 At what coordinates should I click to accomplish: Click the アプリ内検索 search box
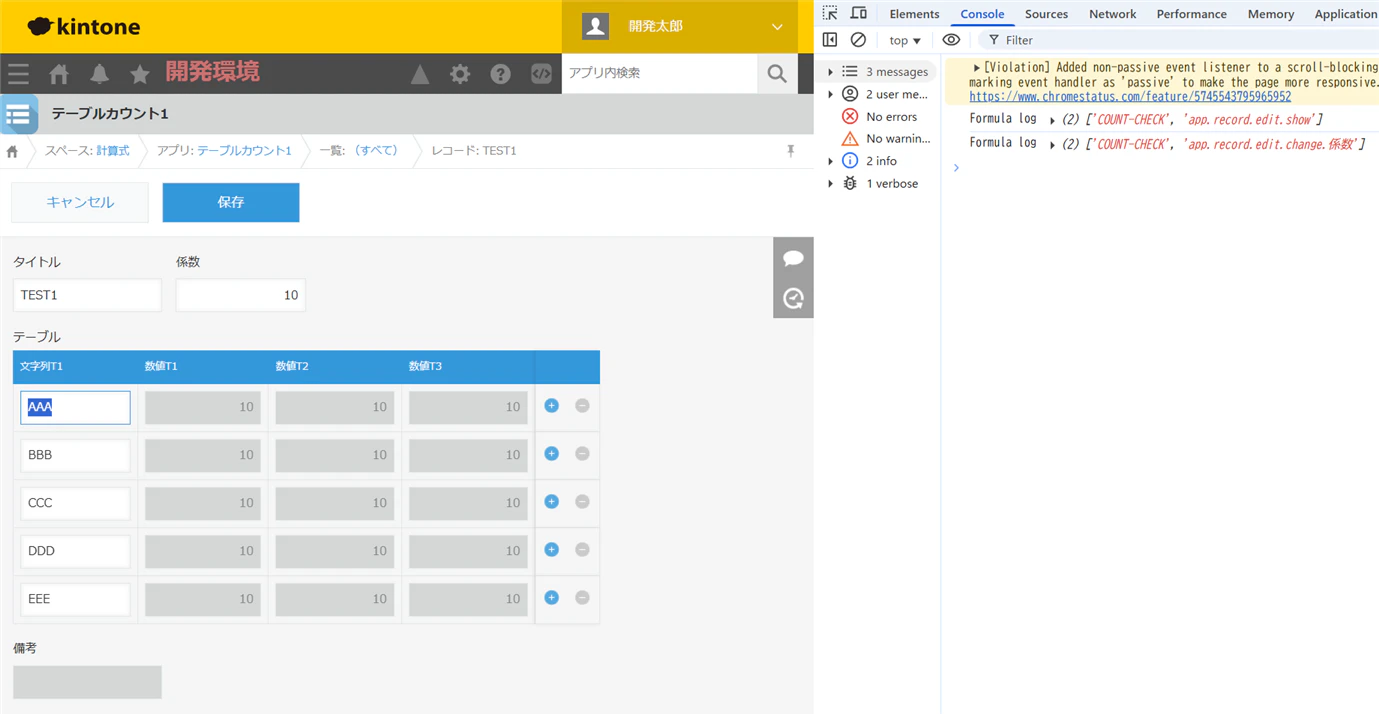coord(659,73)
